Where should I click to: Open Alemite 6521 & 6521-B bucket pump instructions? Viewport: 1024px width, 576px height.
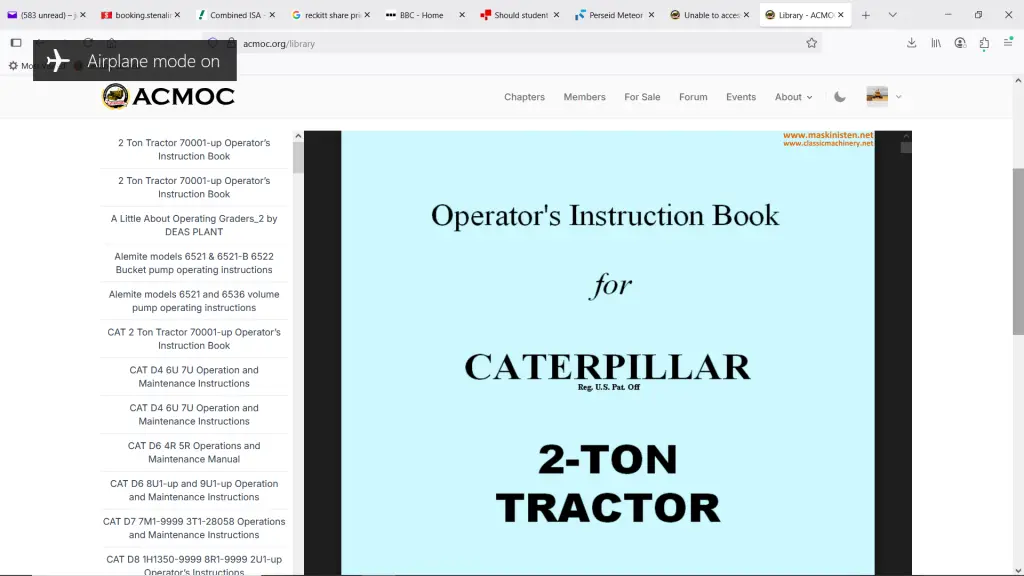tap(194, 263)
